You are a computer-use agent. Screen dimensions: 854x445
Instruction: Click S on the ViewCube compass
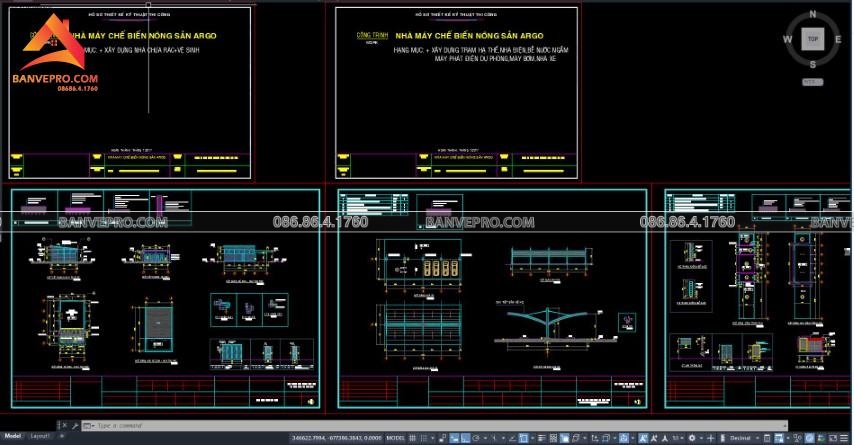coord(813,64)
